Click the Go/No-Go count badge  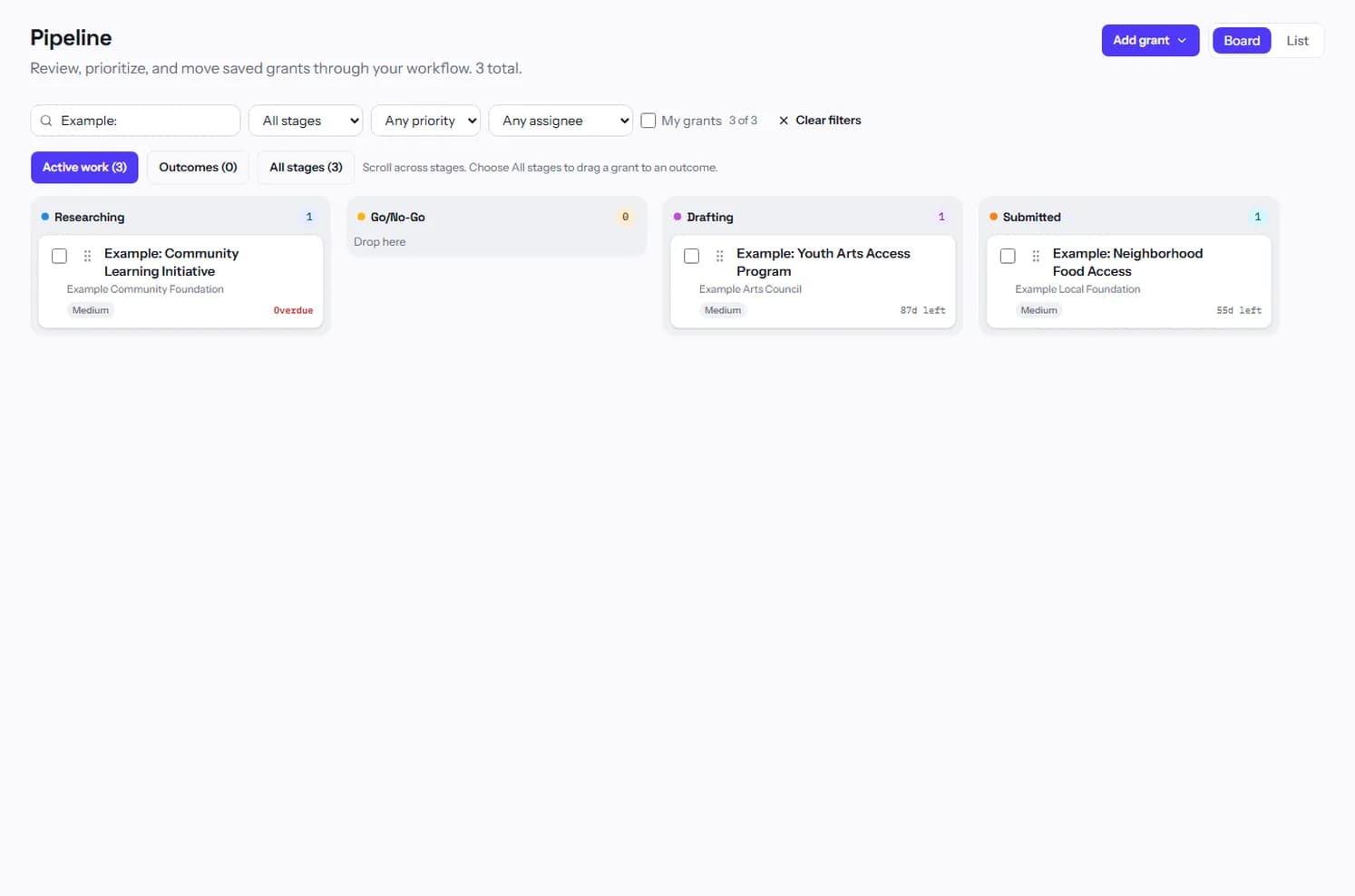click(625, 217)
